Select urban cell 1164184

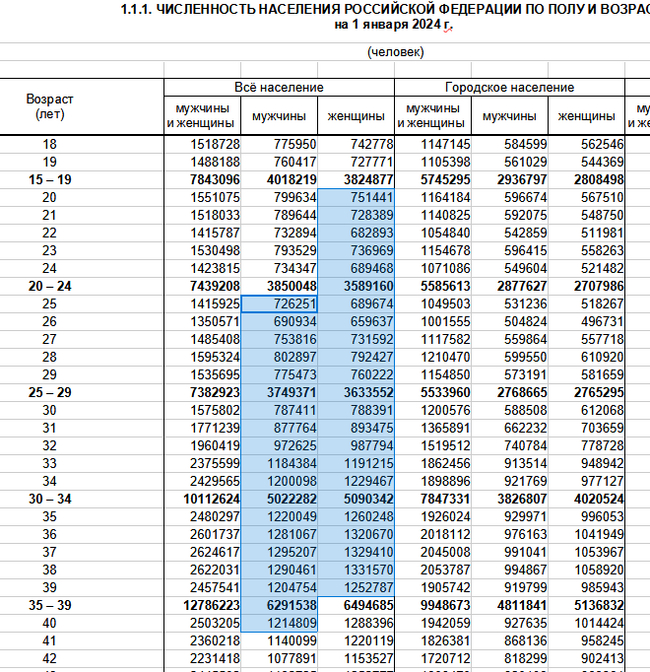tap(433, 198)
